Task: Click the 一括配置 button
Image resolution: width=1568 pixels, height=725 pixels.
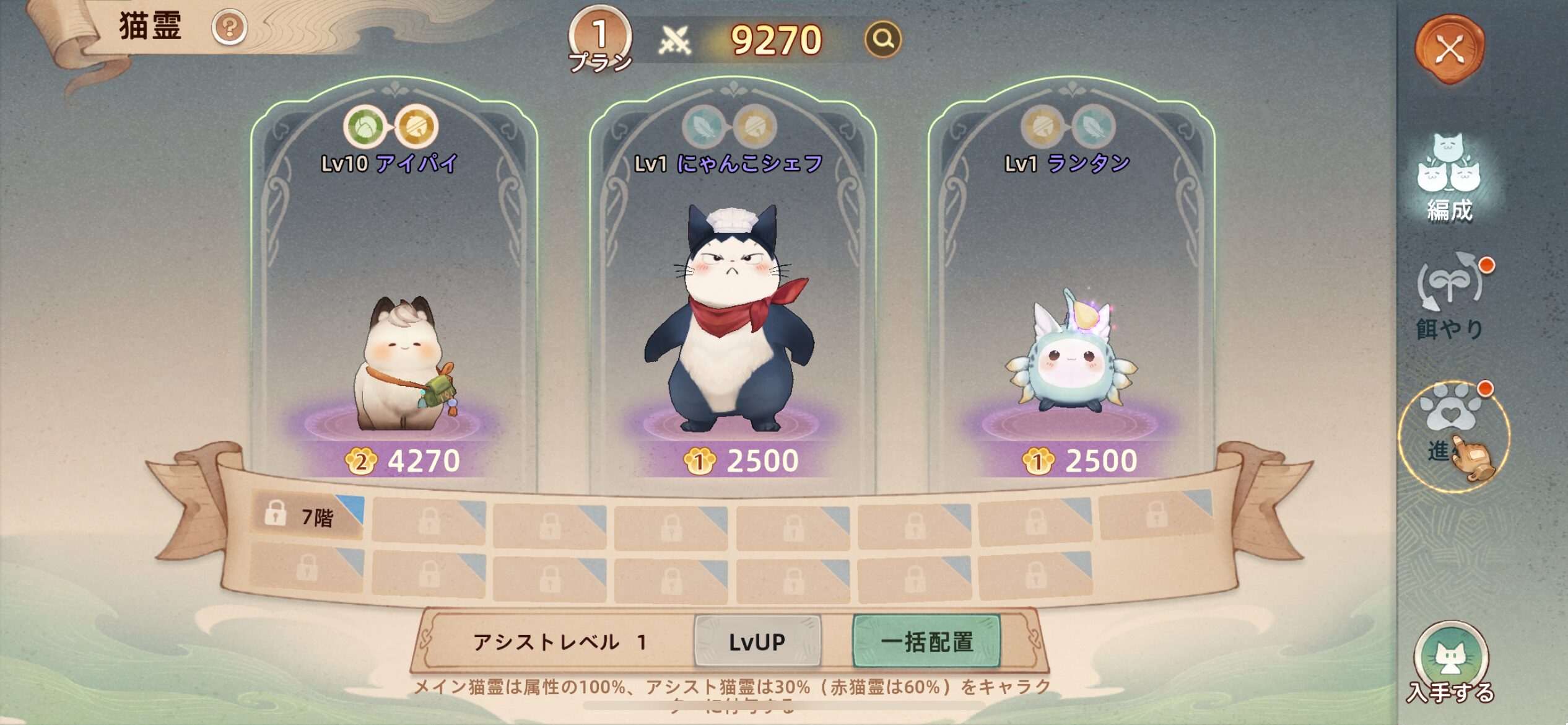Action: pos(926,641)
